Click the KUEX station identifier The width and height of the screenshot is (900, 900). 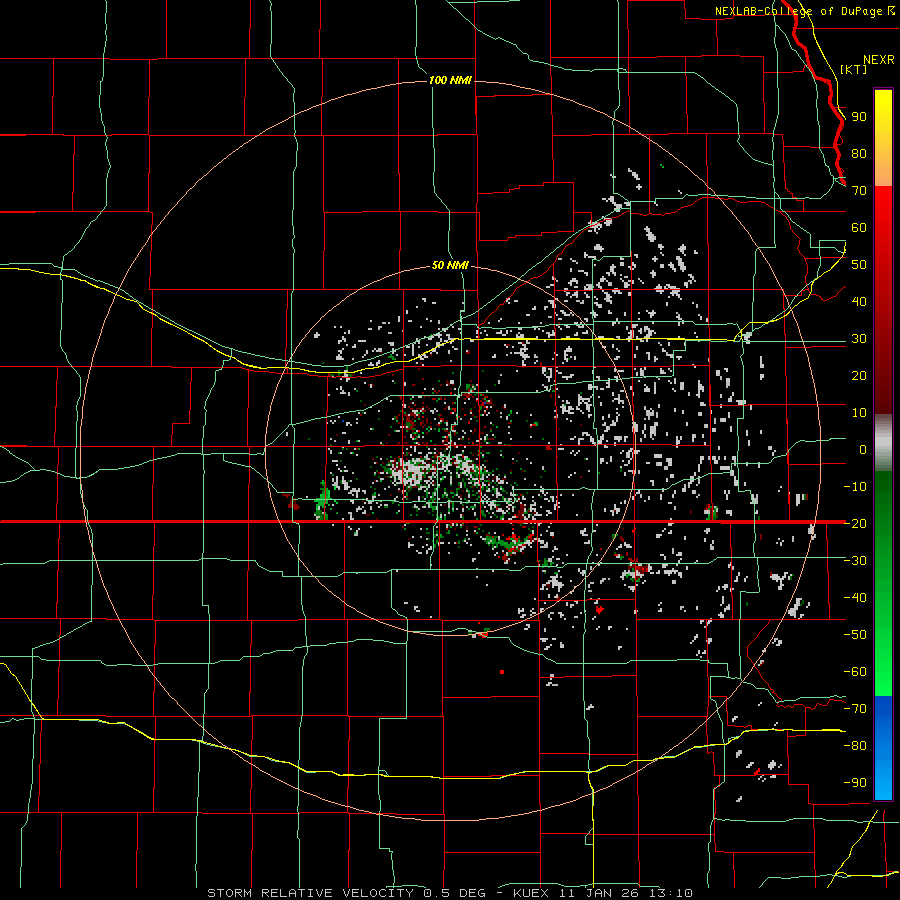point(531,893)
